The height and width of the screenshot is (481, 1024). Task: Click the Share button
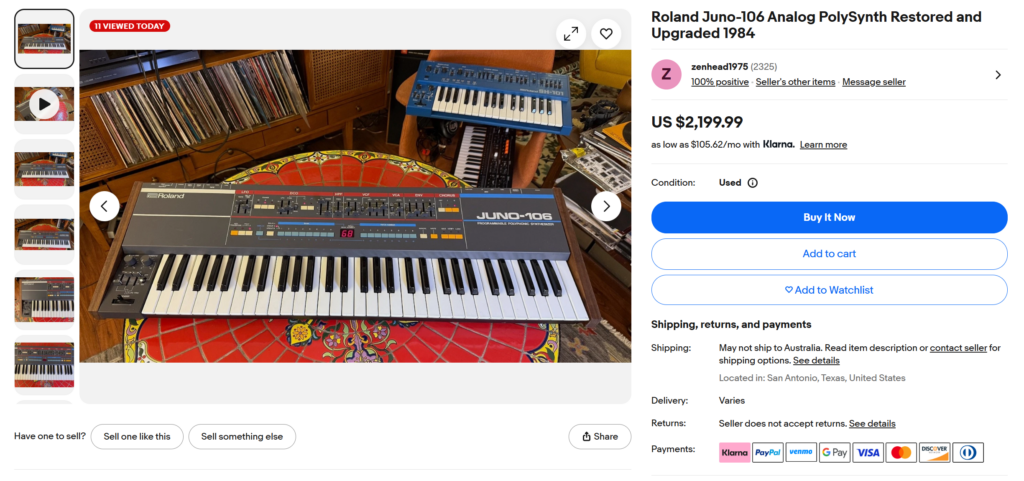600,437
